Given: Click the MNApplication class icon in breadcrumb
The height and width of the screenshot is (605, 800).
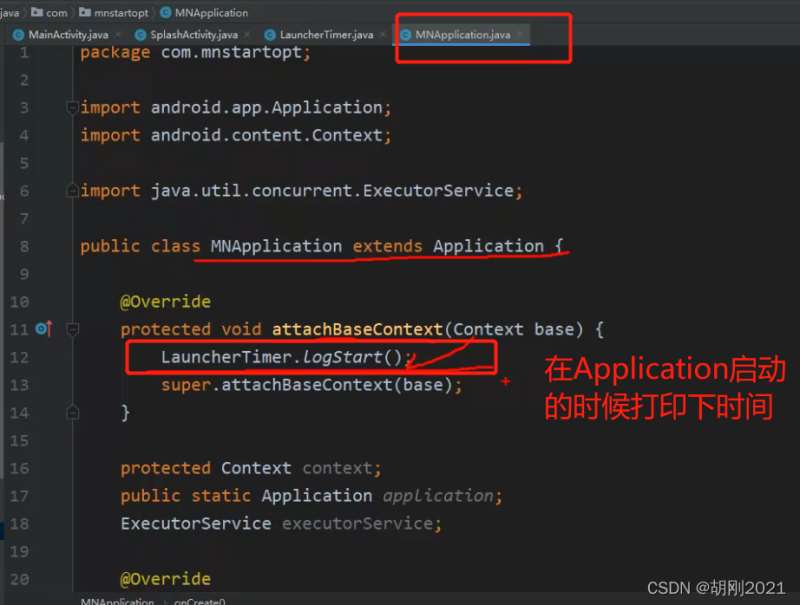Looking at the screenshot, I should (166, 13).
